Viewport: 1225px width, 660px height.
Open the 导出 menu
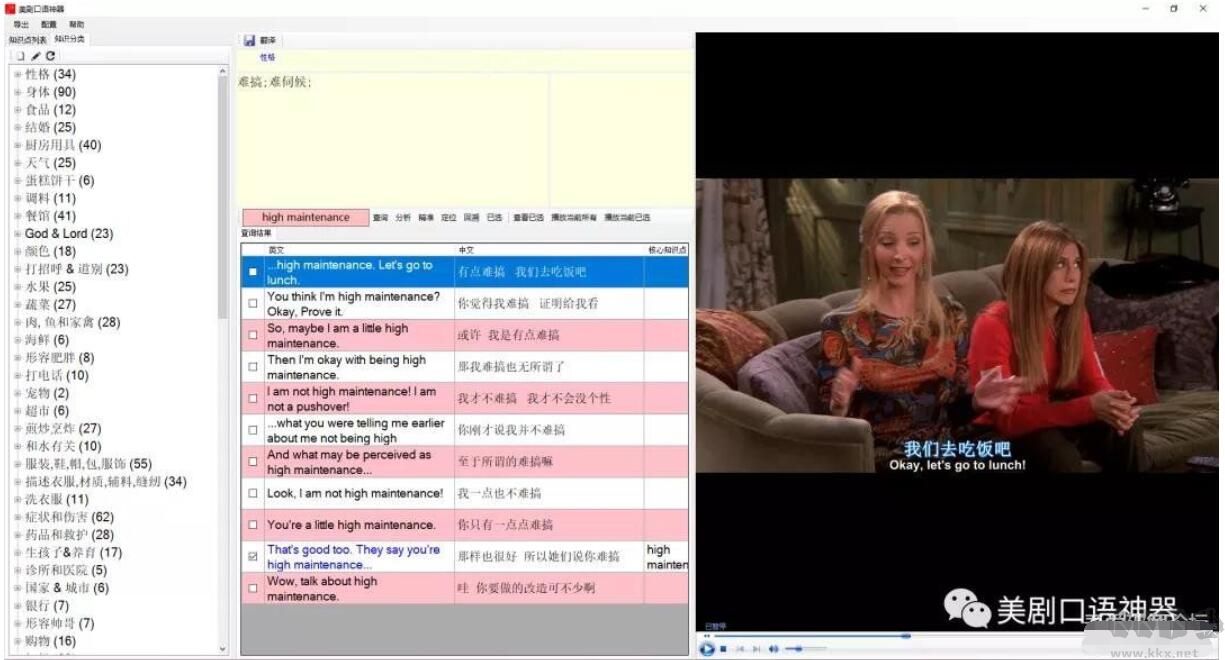tap(21, 24)
